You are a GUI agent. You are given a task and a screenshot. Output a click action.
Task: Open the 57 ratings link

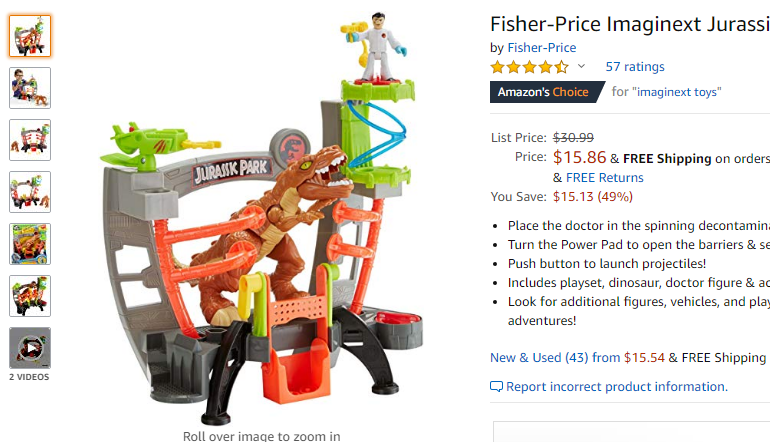[x=635, y=67]
